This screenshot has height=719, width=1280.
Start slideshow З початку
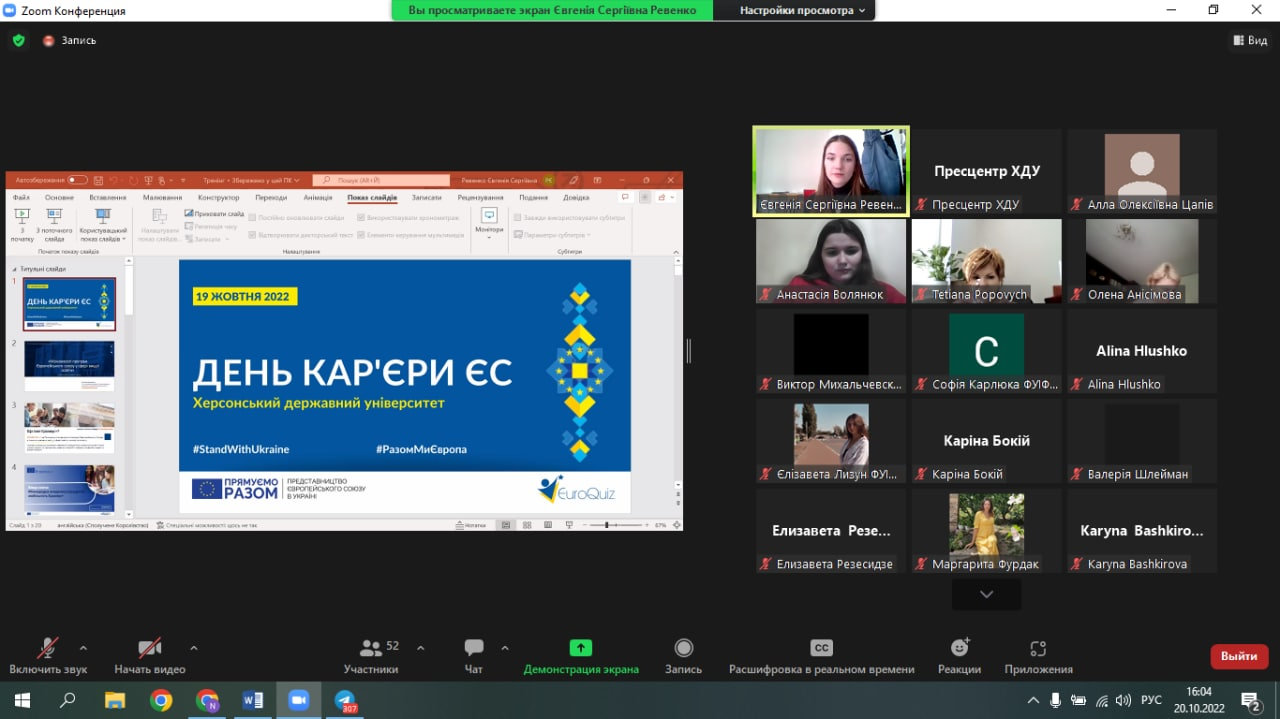pyautogui.click(x=22, y=226)
